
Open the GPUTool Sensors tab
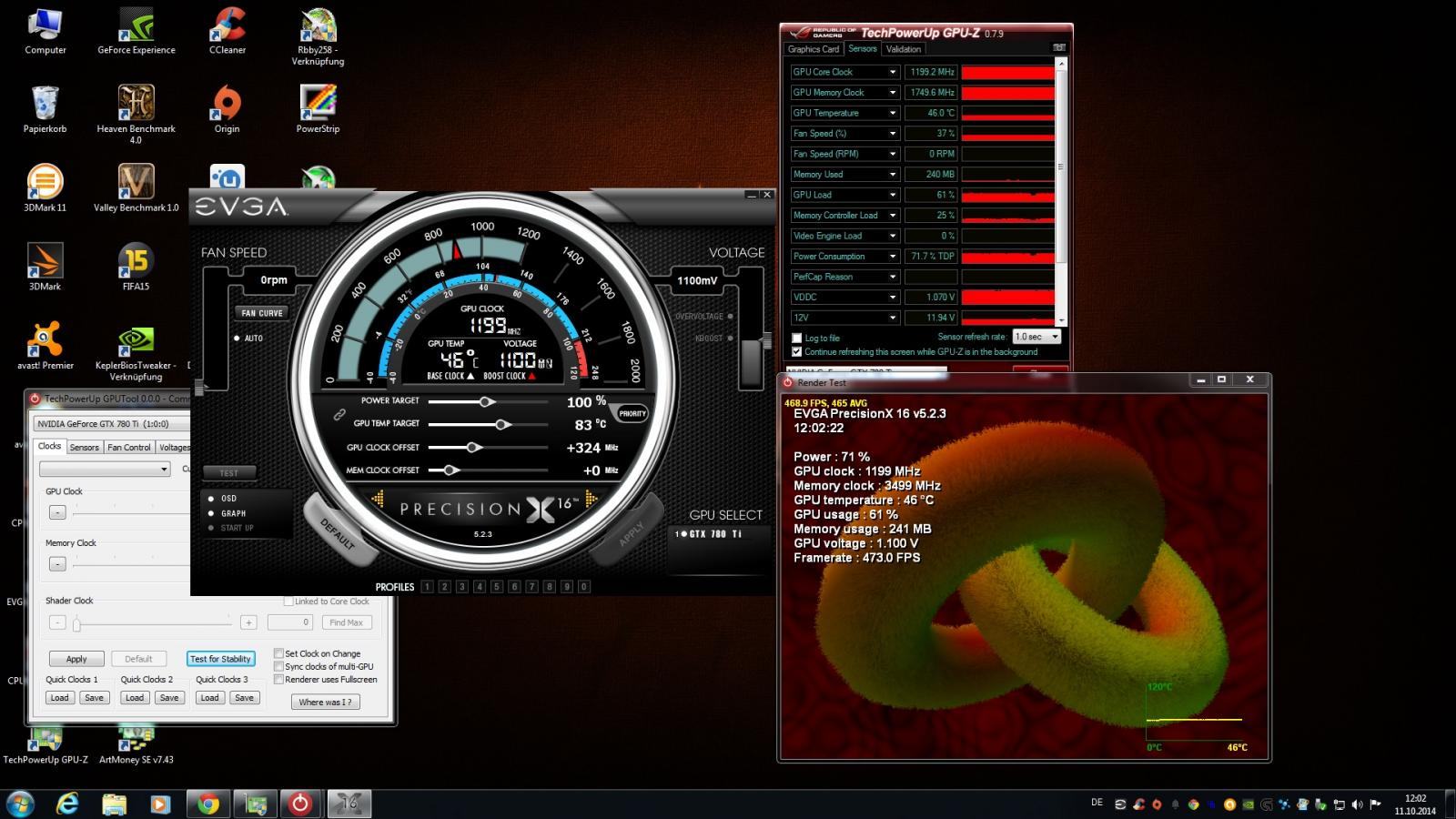pos(85,447)
